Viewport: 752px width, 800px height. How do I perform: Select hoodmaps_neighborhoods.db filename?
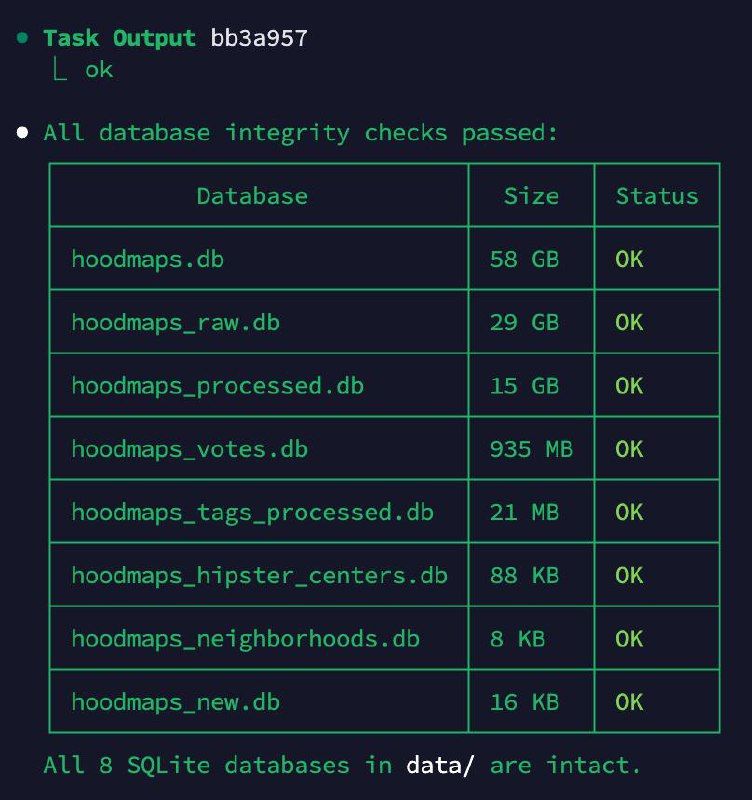coord(245,639)
